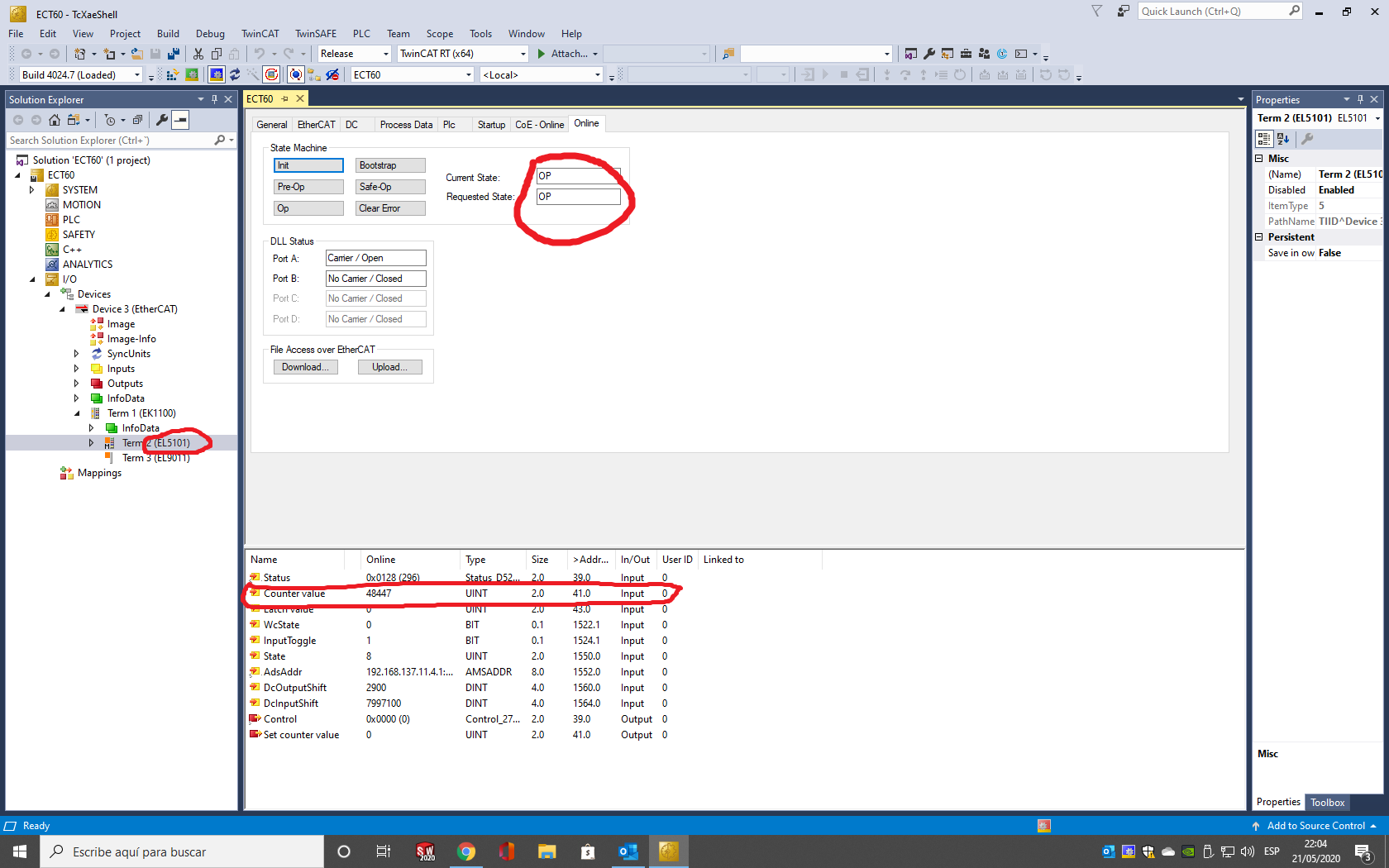Click the feedback icon beside Quick Launch
The width and height of the screenshot is (1389, 868).
(1123, 12)
